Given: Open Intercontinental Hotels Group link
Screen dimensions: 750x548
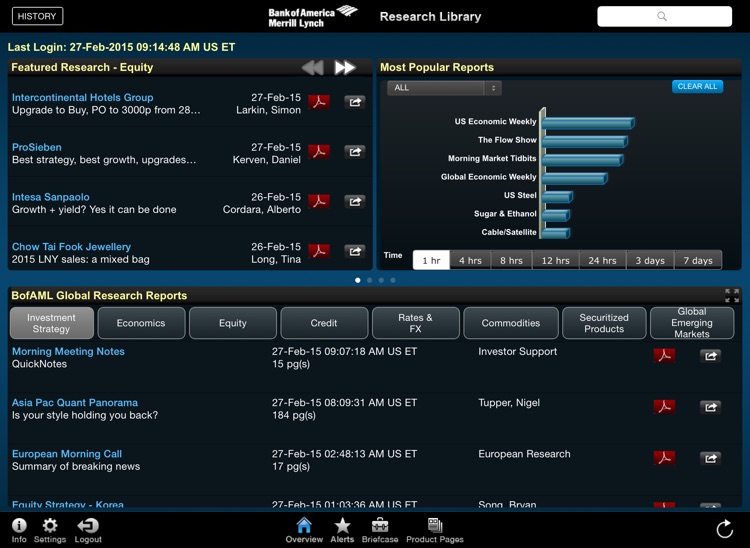Looking at the screenshot, I should click(83, 98).
